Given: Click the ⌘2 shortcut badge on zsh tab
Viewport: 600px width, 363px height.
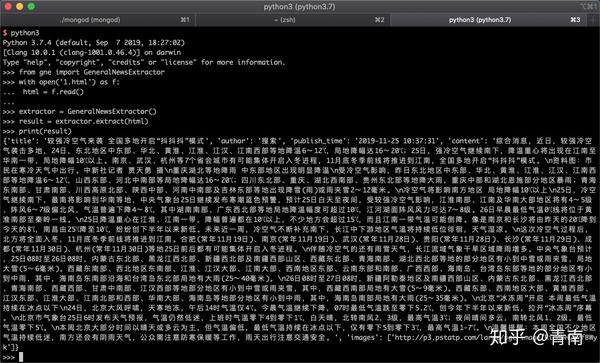Looking at the screenshot, I should coord(379,20).
